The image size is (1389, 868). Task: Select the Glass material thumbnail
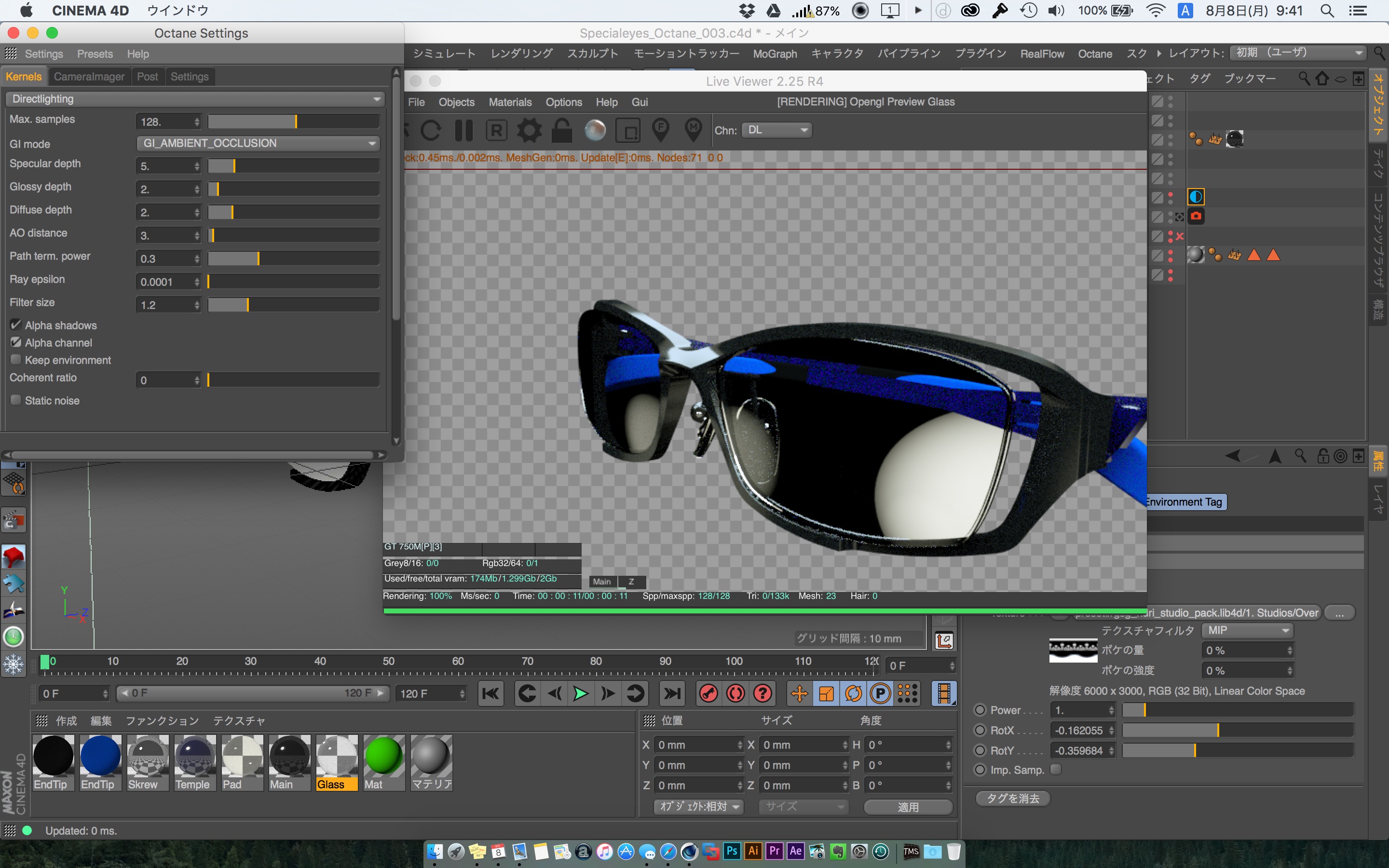[x=337, y=762]
